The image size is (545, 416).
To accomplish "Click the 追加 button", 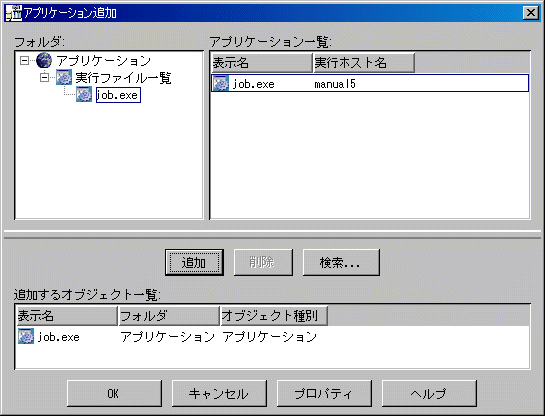I will pyautogui.click(x=194, y=262).
